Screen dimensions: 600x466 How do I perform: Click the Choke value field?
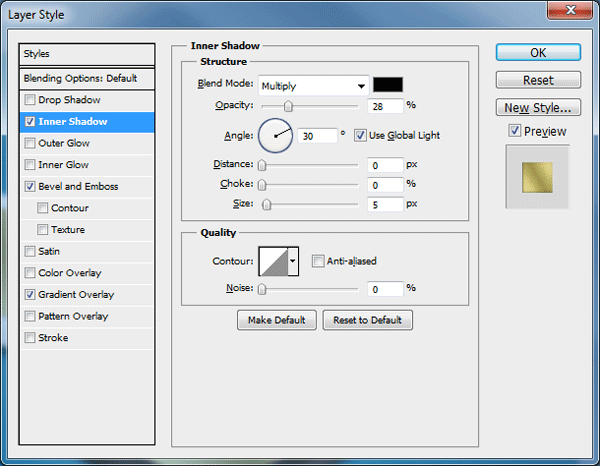385,185
